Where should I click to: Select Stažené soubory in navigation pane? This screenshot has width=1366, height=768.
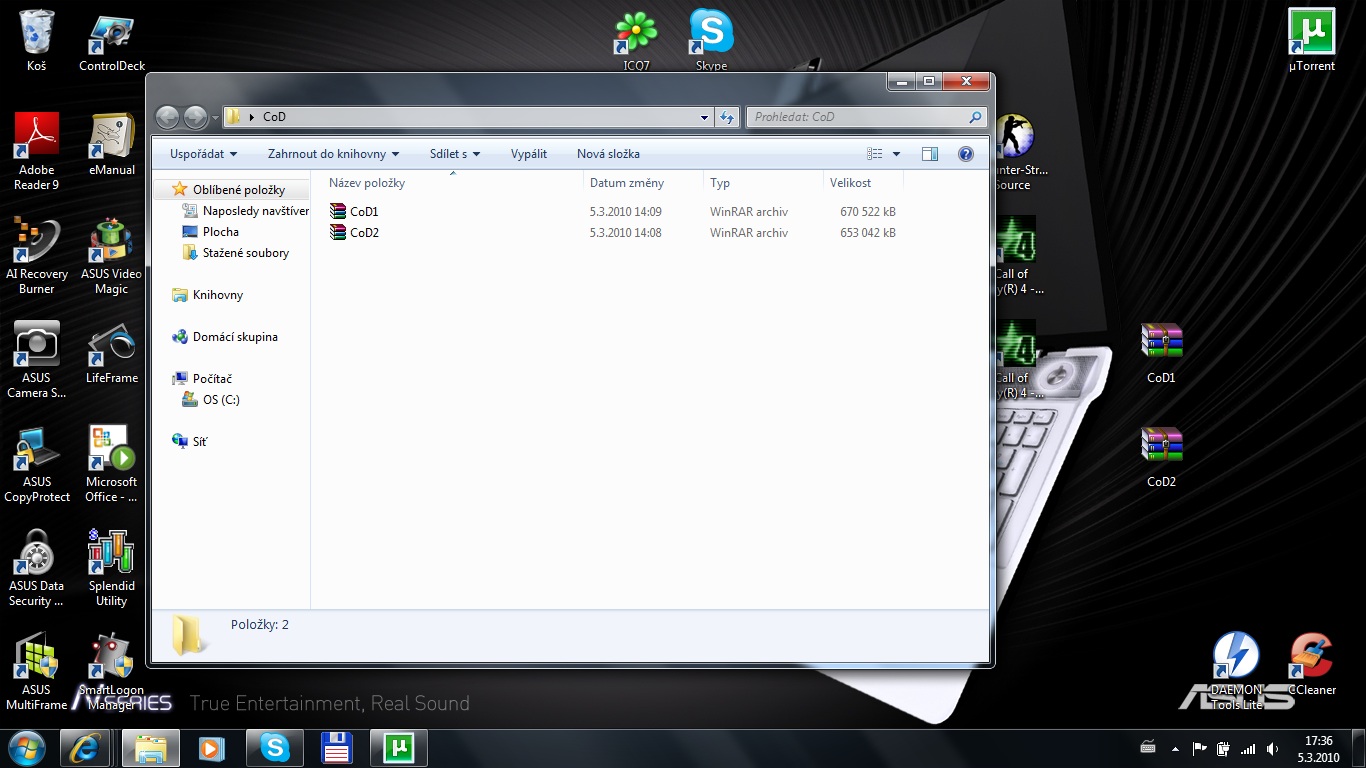245,253
